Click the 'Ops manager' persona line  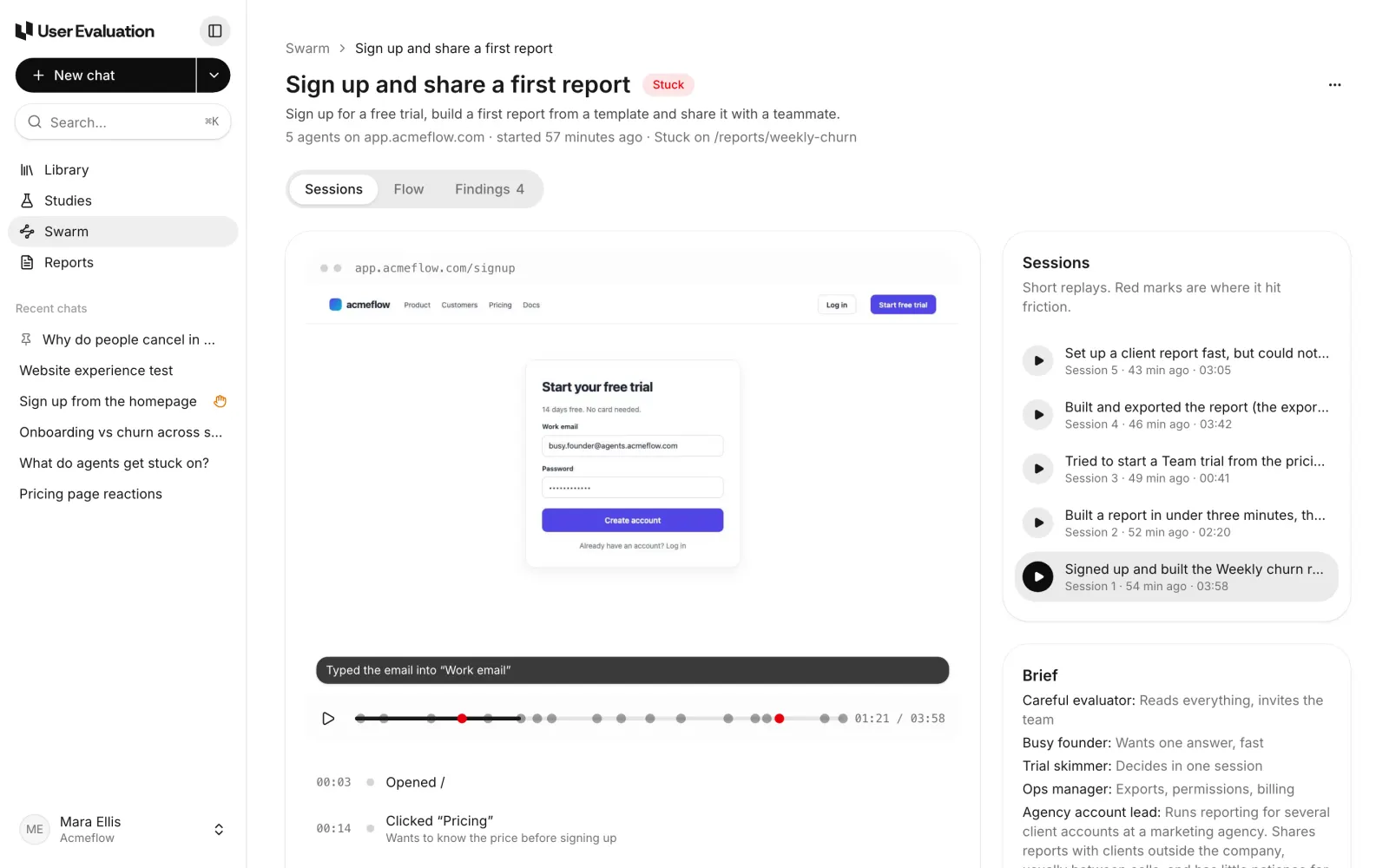point(1158,789)
